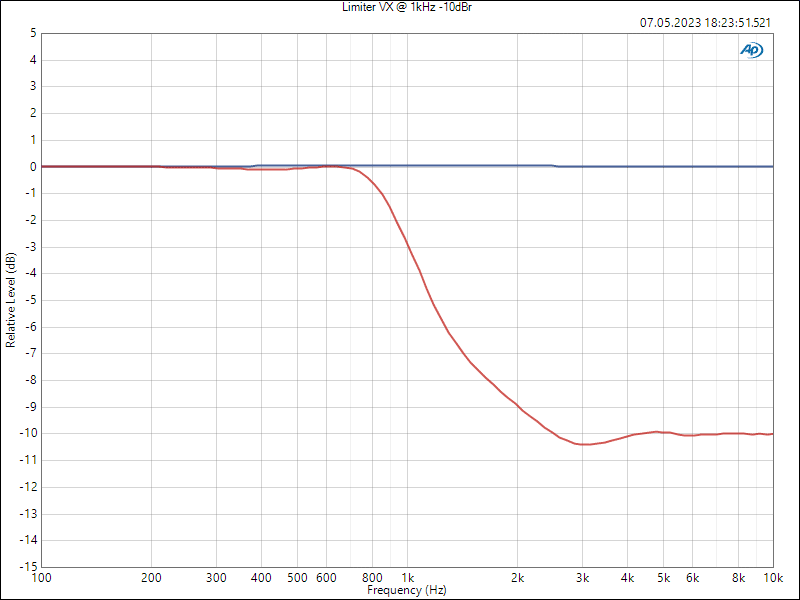The width and height of the screenshot is (800, 600).
Task: Click the timestamp 07.05.2023 18:23:51.521
Action: point(705,22)
